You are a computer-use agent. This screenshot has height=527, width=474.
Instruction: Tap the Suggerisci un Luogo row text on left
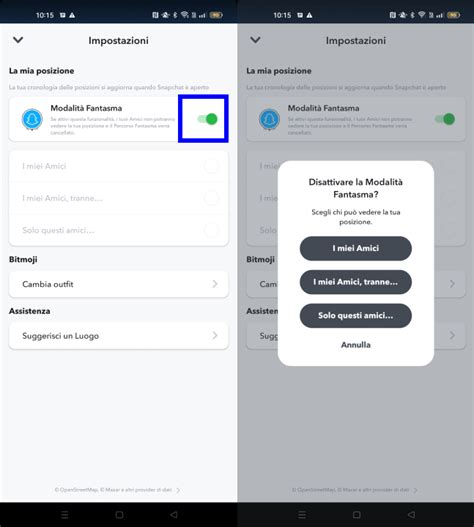pyautogui.click(x=61, y=336)
